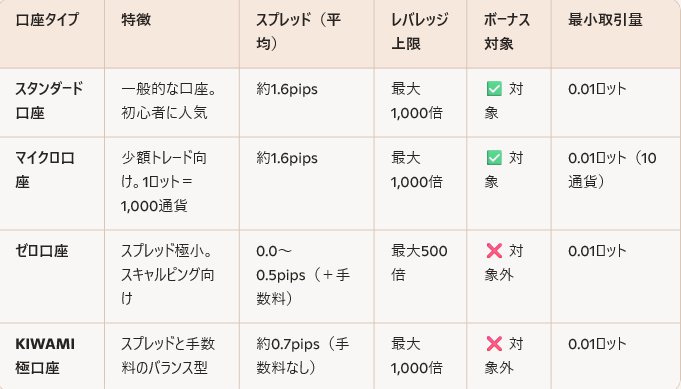Select the スタンダード口座 row label

click(49, 101)
